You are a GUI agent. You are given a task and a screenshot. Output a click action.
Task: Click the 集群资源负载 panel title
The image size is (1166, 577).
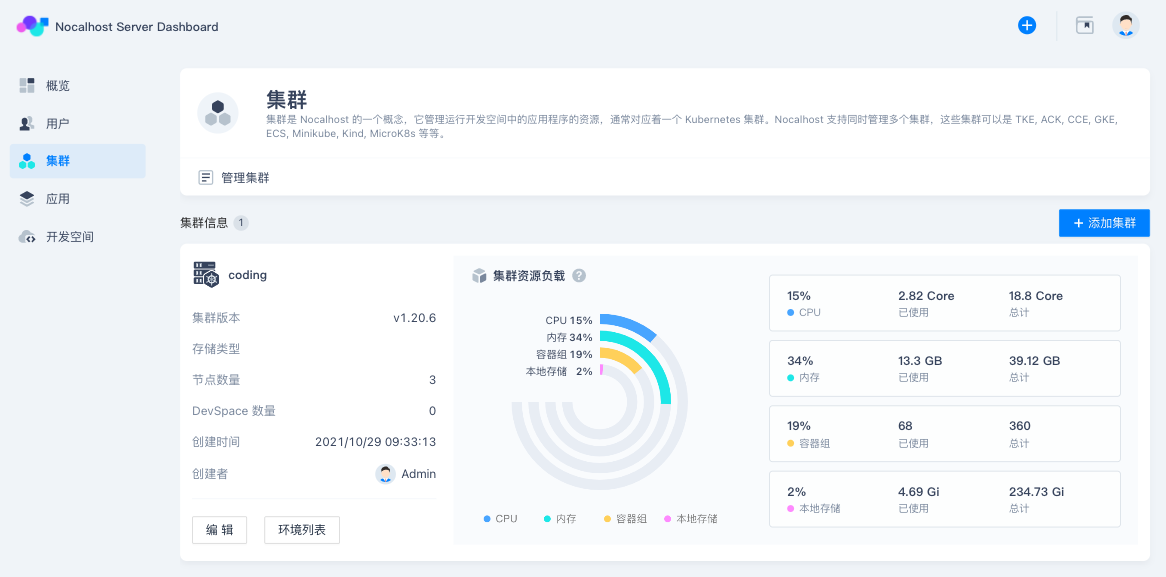pos(529,276)
